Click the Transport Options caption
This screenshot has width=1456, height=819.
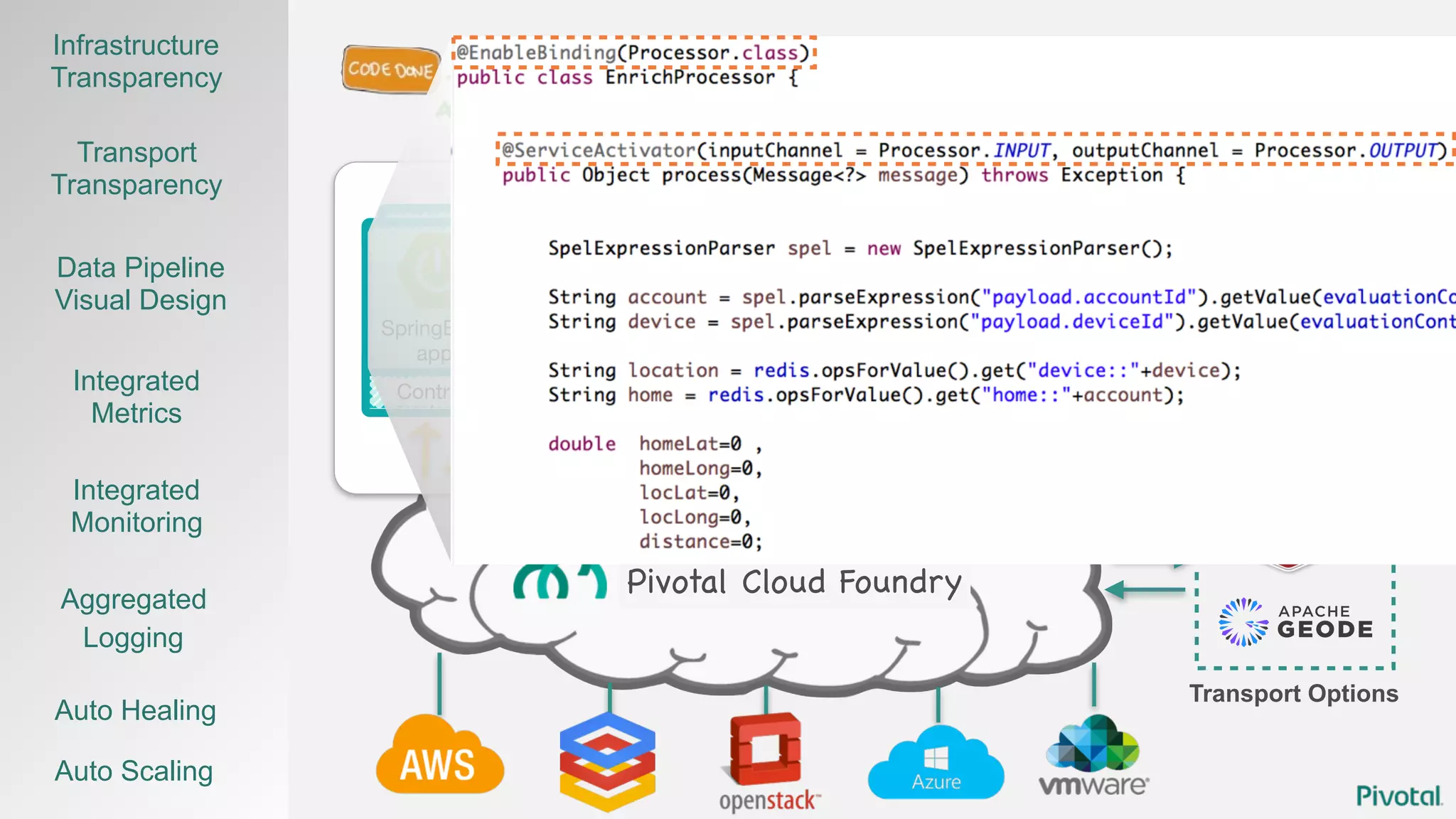1293,693
